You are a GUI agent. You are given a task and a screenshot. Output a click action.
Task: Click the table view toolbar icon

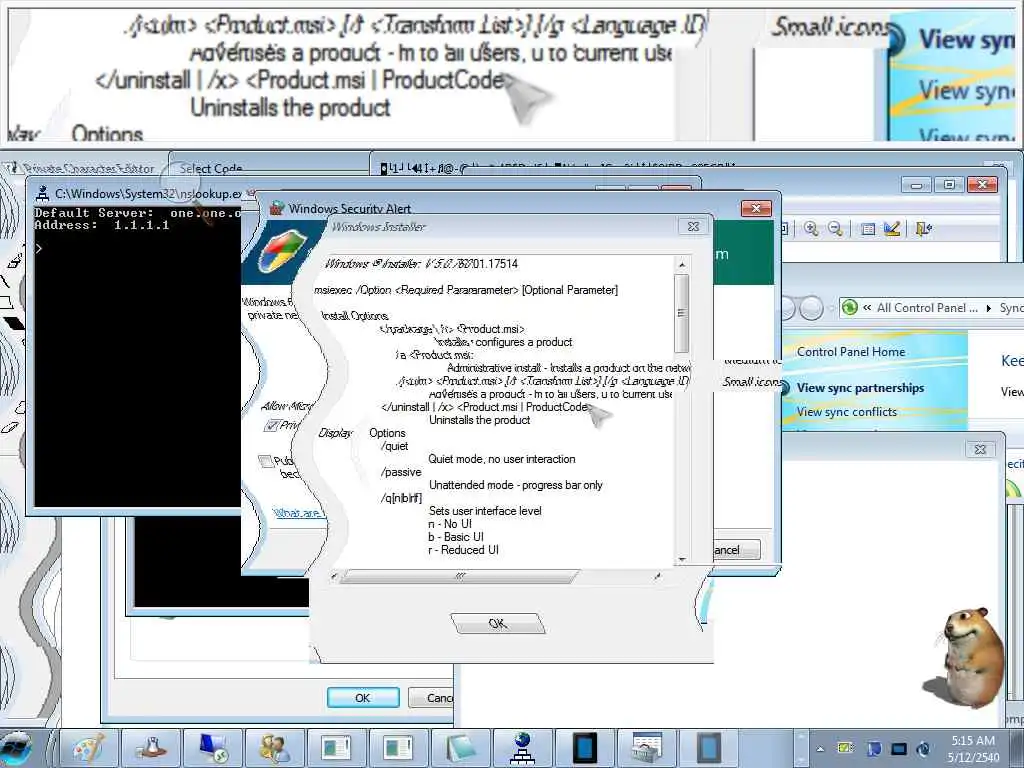[x=868, y=229]
